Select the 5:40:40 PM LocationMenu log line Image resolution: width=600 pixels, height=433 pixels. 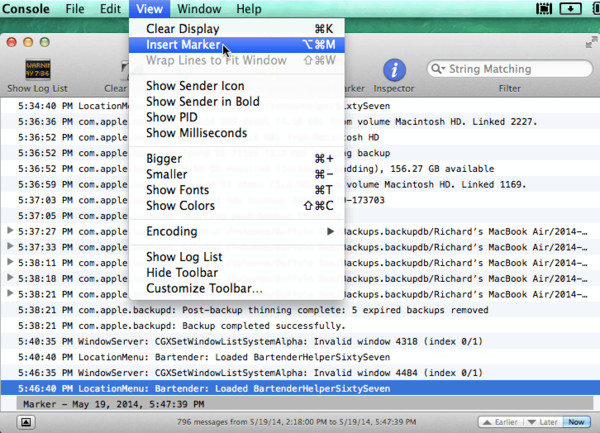(x=300, y=357)
